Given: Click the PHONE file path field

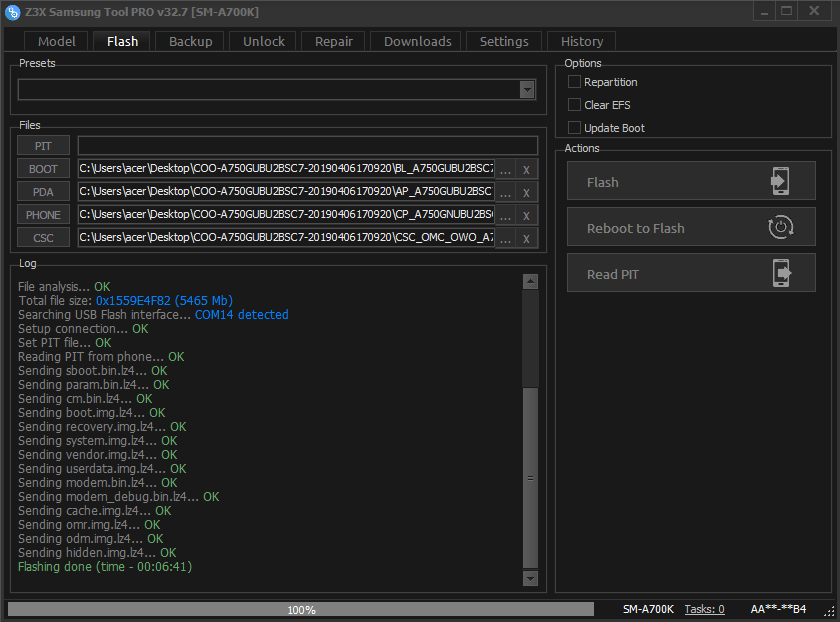Looking at the screenshot, I should click(286, 215).
